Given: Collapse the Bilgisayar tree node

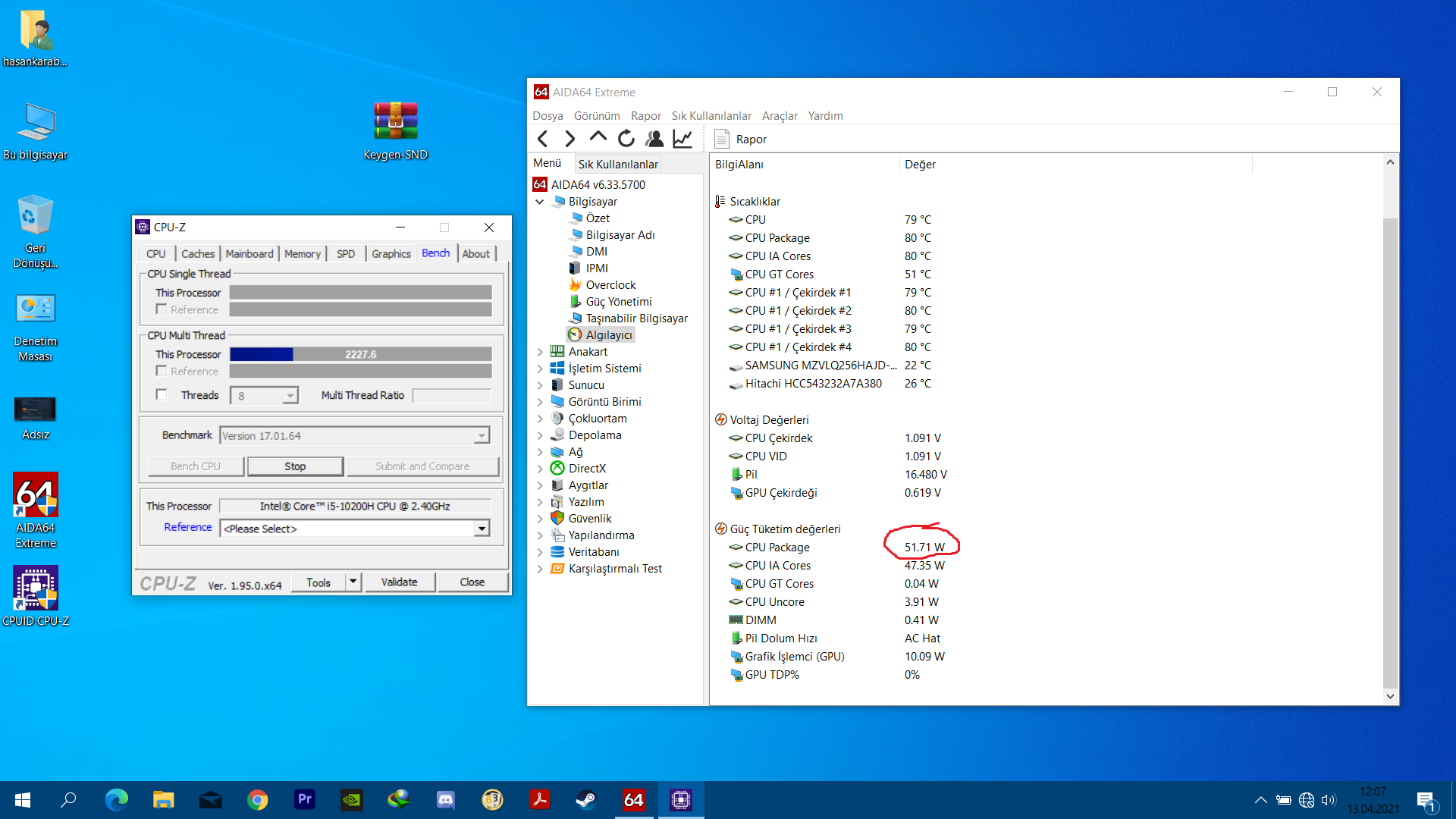Looking at the screenshot, I should point(540,202).
